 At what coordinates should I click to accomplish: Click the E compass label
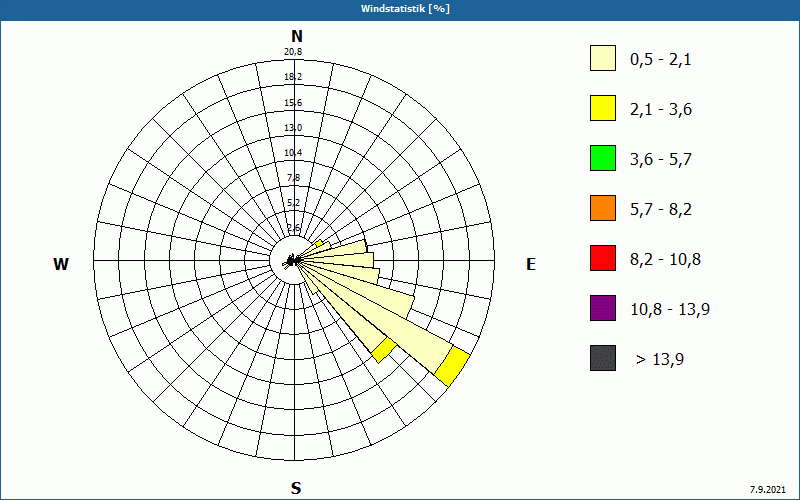[531, 264]
